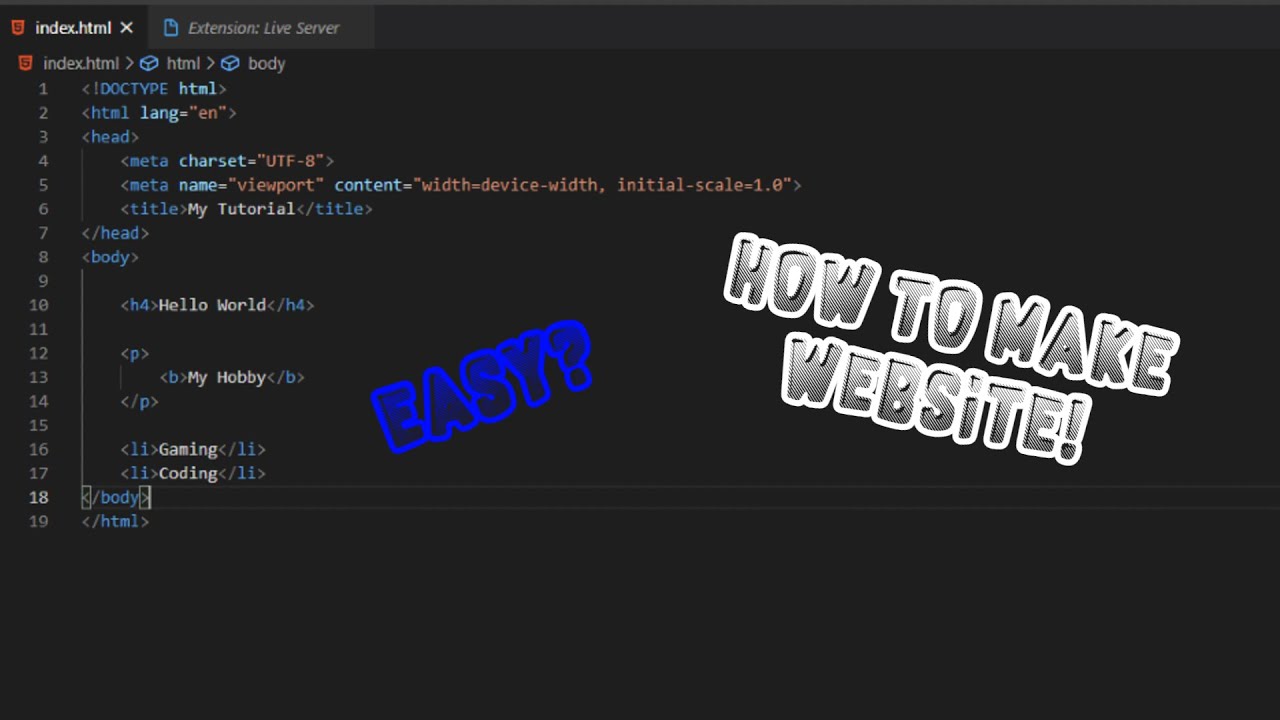Image resolution: width=1280 pixels, height=720 pixels.
Task: Click the bold My Hobby text line
Action: pos(232,377)
